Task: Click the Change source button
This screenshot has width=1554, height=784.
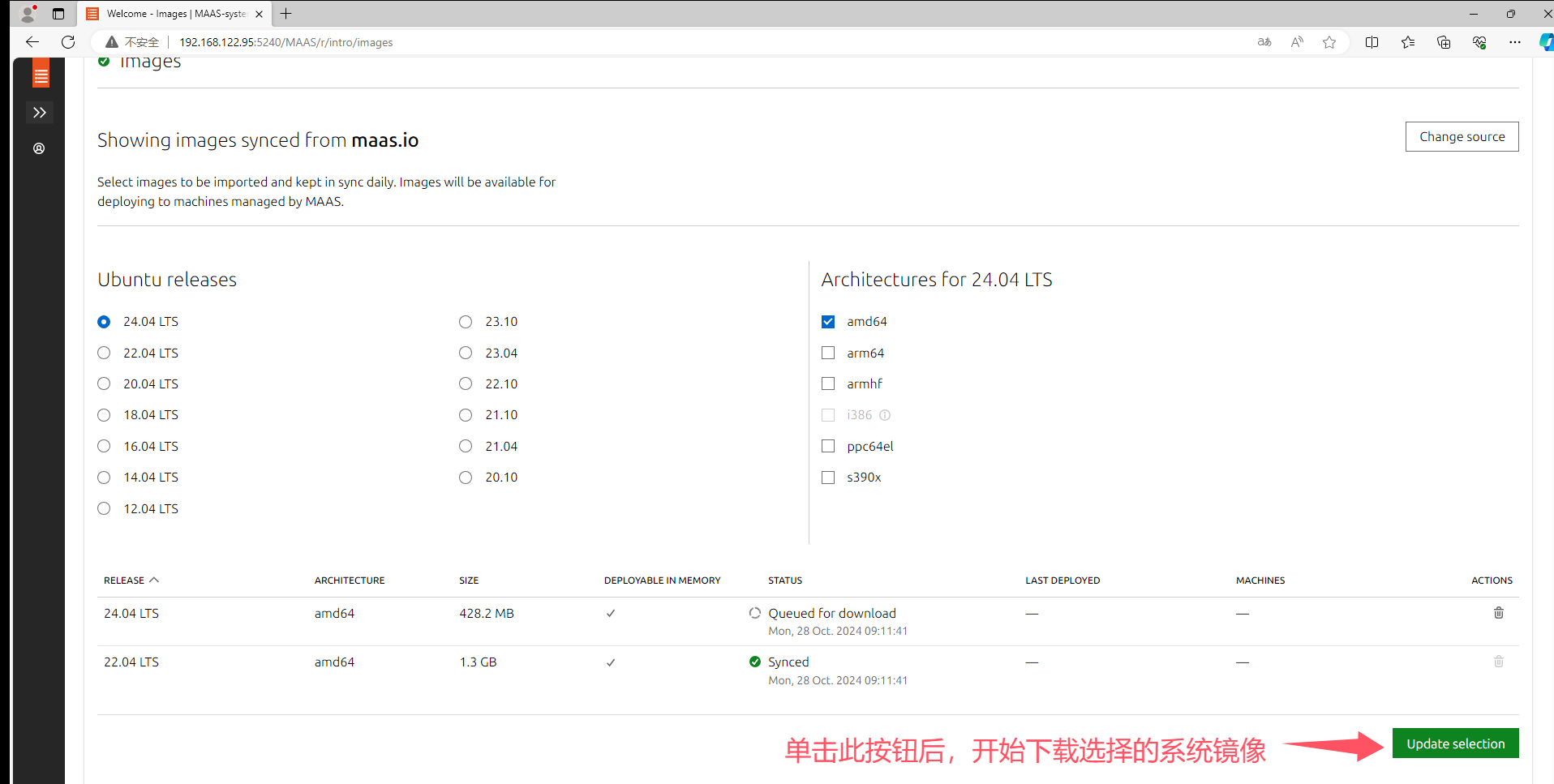Action: pyautogui.click(x=1462, y=136)
